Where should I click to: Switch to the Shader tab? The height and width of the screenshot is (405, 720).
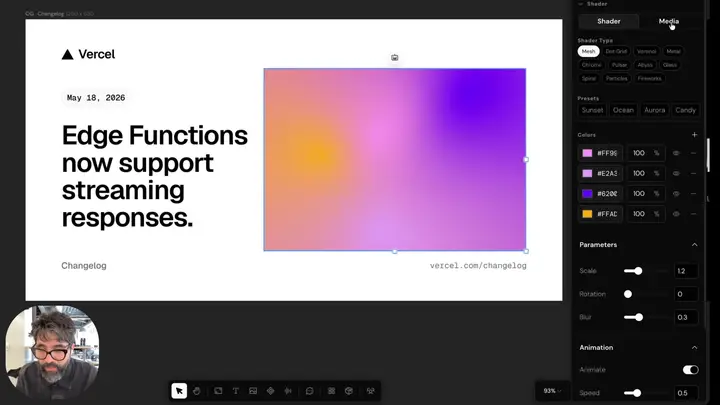pyautogui.click(x=608, y=21)
